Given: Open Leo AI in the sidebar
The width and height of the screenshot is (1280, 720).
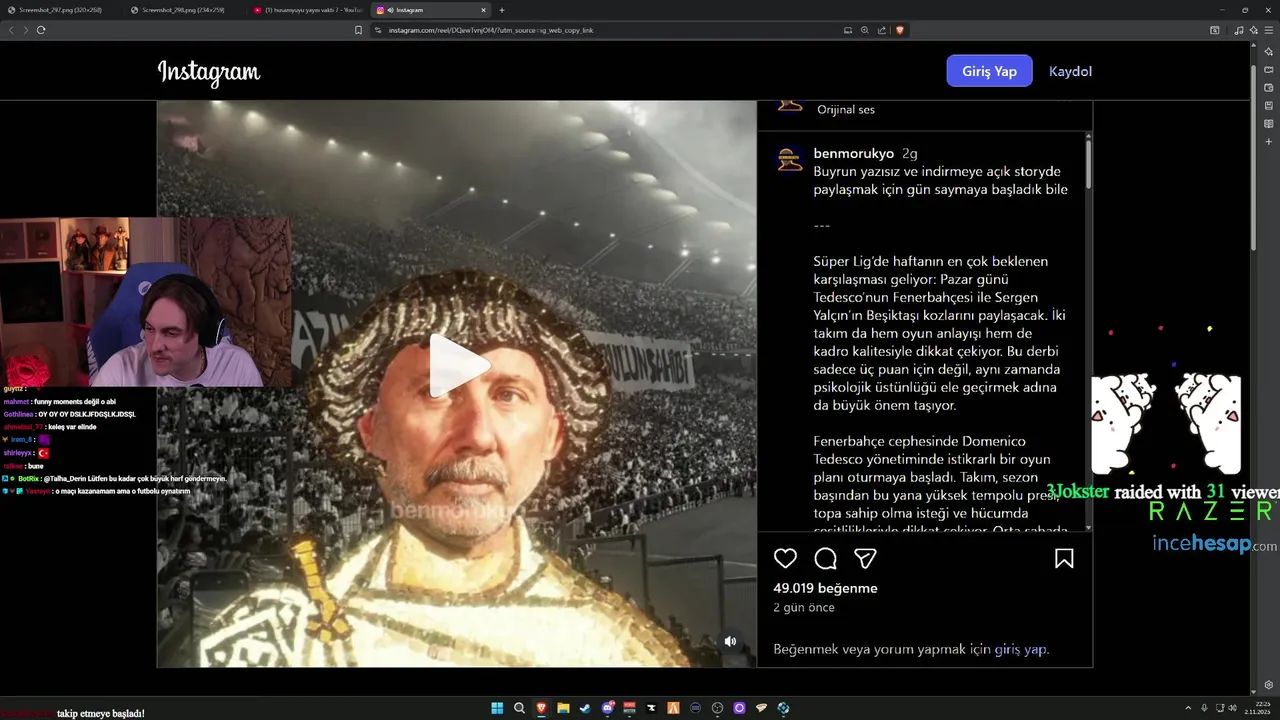Looking at the screenshot, I should [x=1269, y=51].
